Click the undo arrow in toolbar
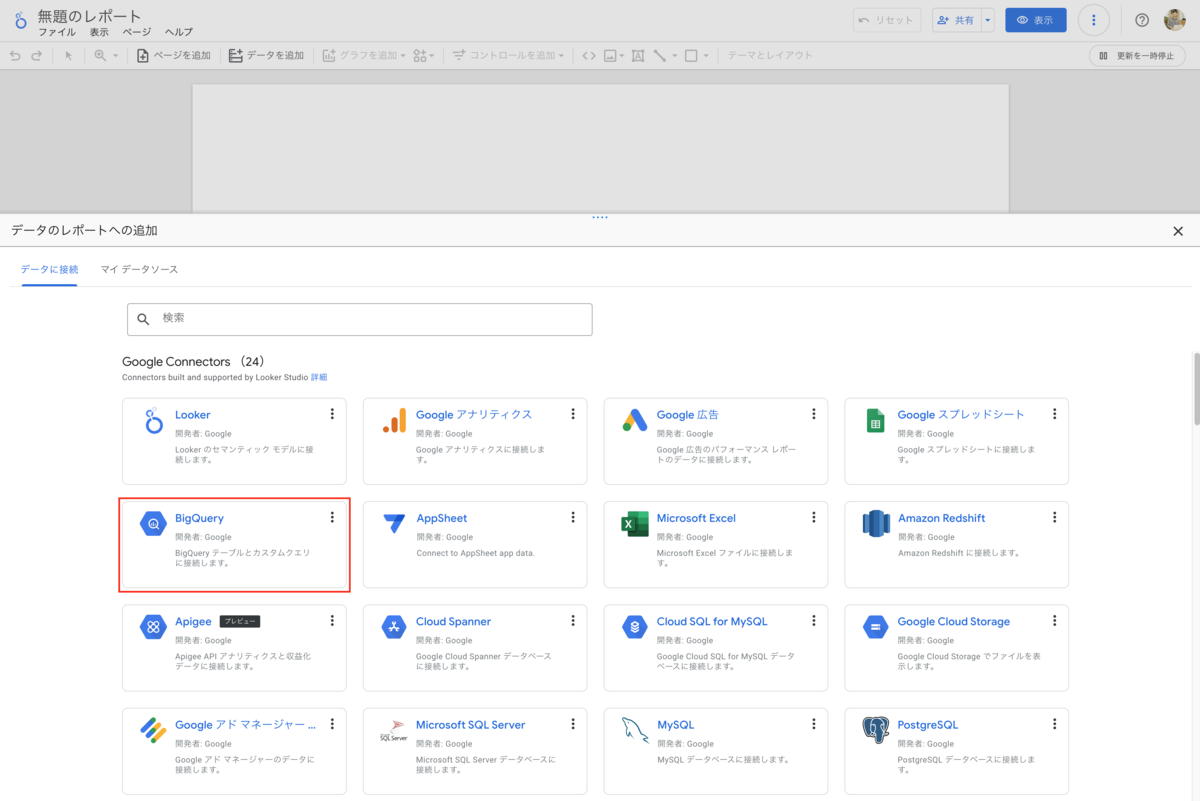 point(15,56)
